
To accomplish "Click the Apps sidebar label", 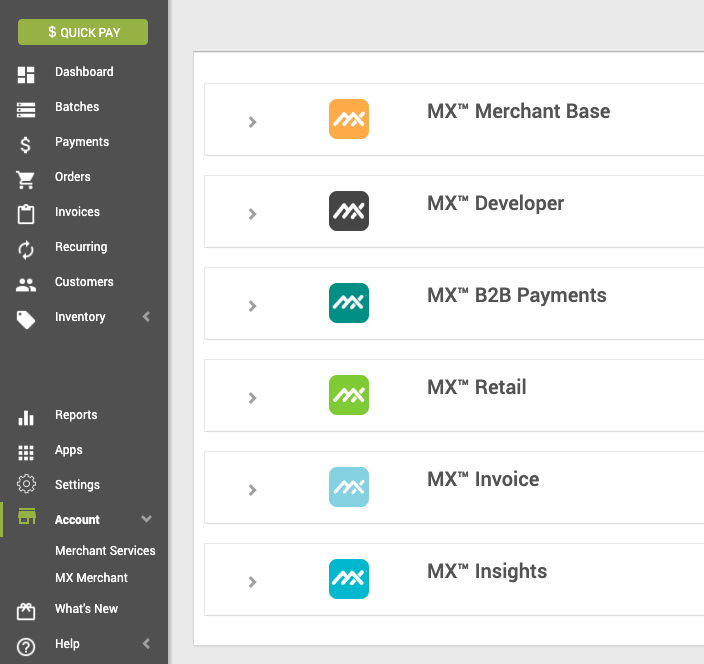I will (68, 450).
